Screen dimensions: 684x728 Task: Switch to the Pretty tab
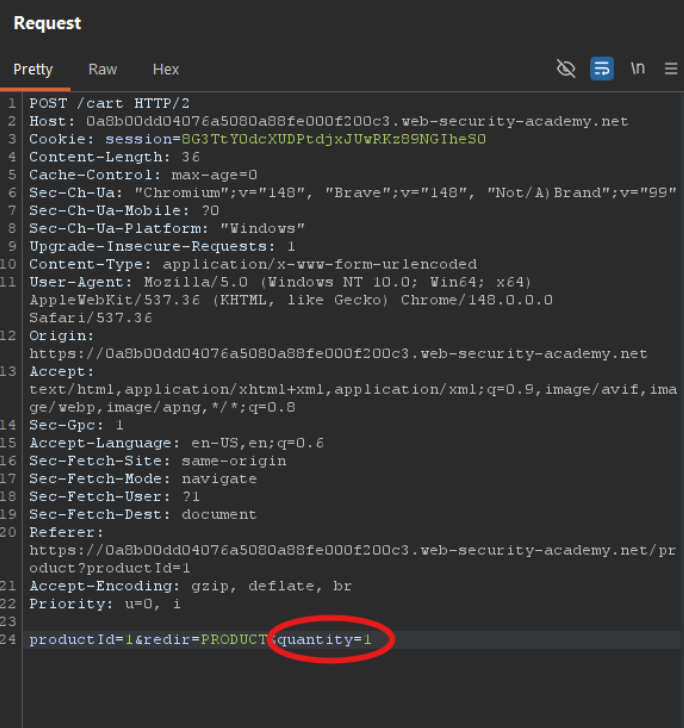33,70
